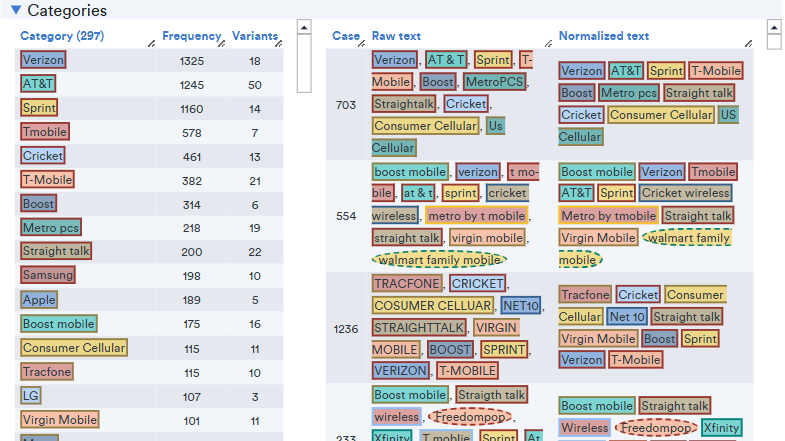This screenshot has width=785, height=441.
Task: Select case number 703 row
Action: pyautogui.click(x=346, y=105)
